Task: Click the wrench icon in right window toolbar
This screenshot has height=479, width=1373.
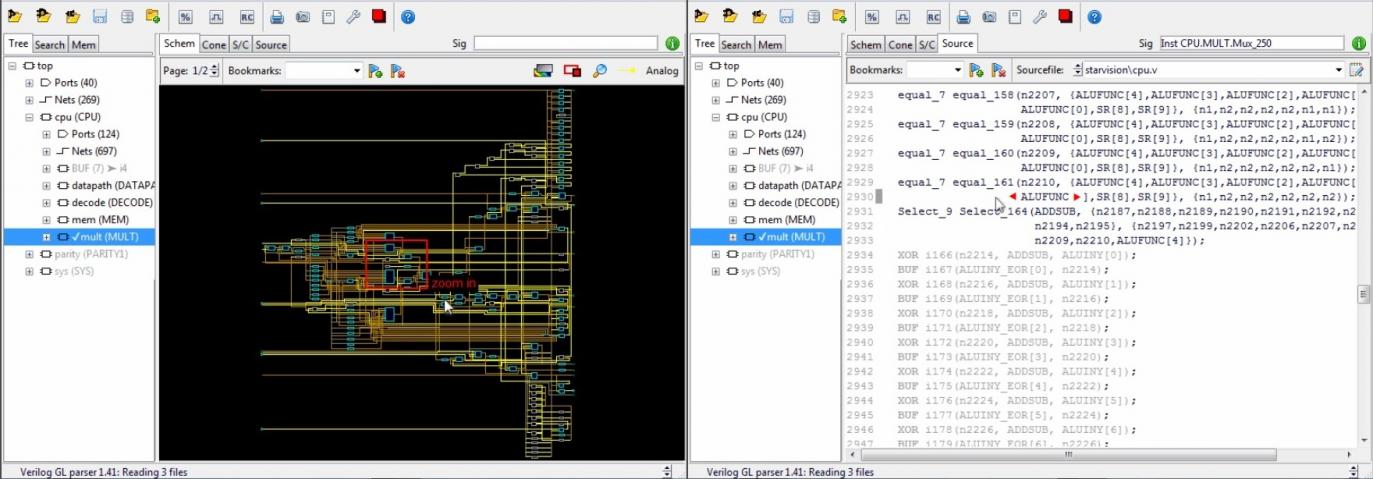Action: tap(1040, 16)
